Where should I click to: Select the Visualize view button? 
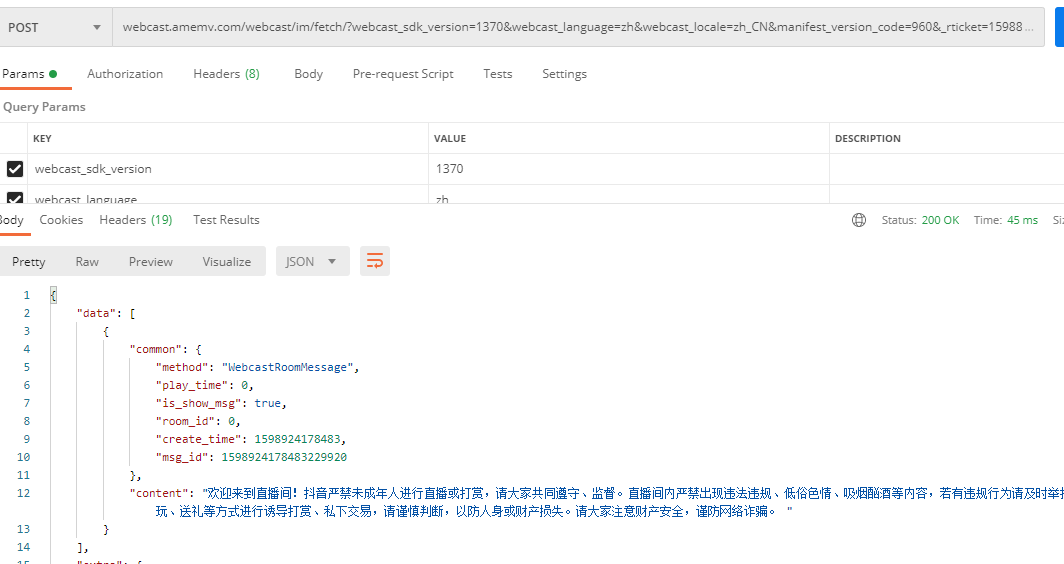click(x=227, y=261)
